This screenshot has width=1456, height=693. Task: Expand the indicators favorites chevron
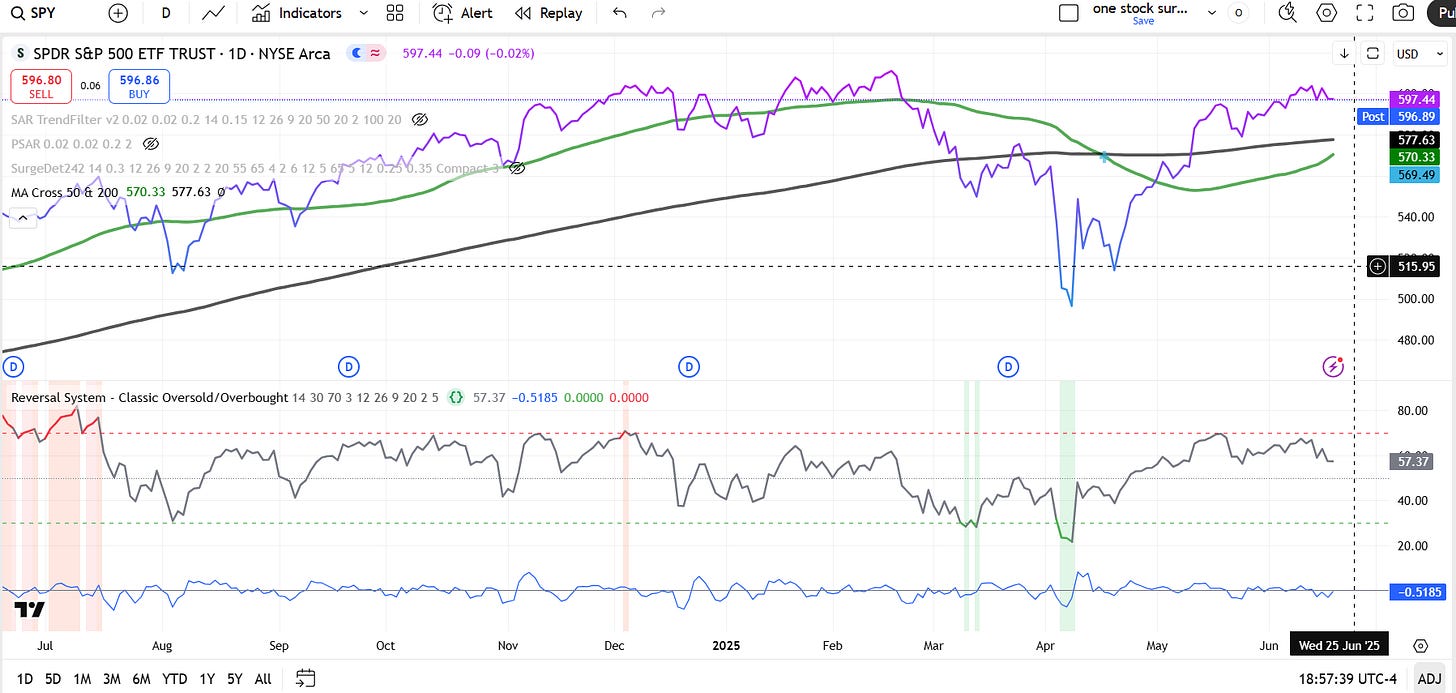363,13
